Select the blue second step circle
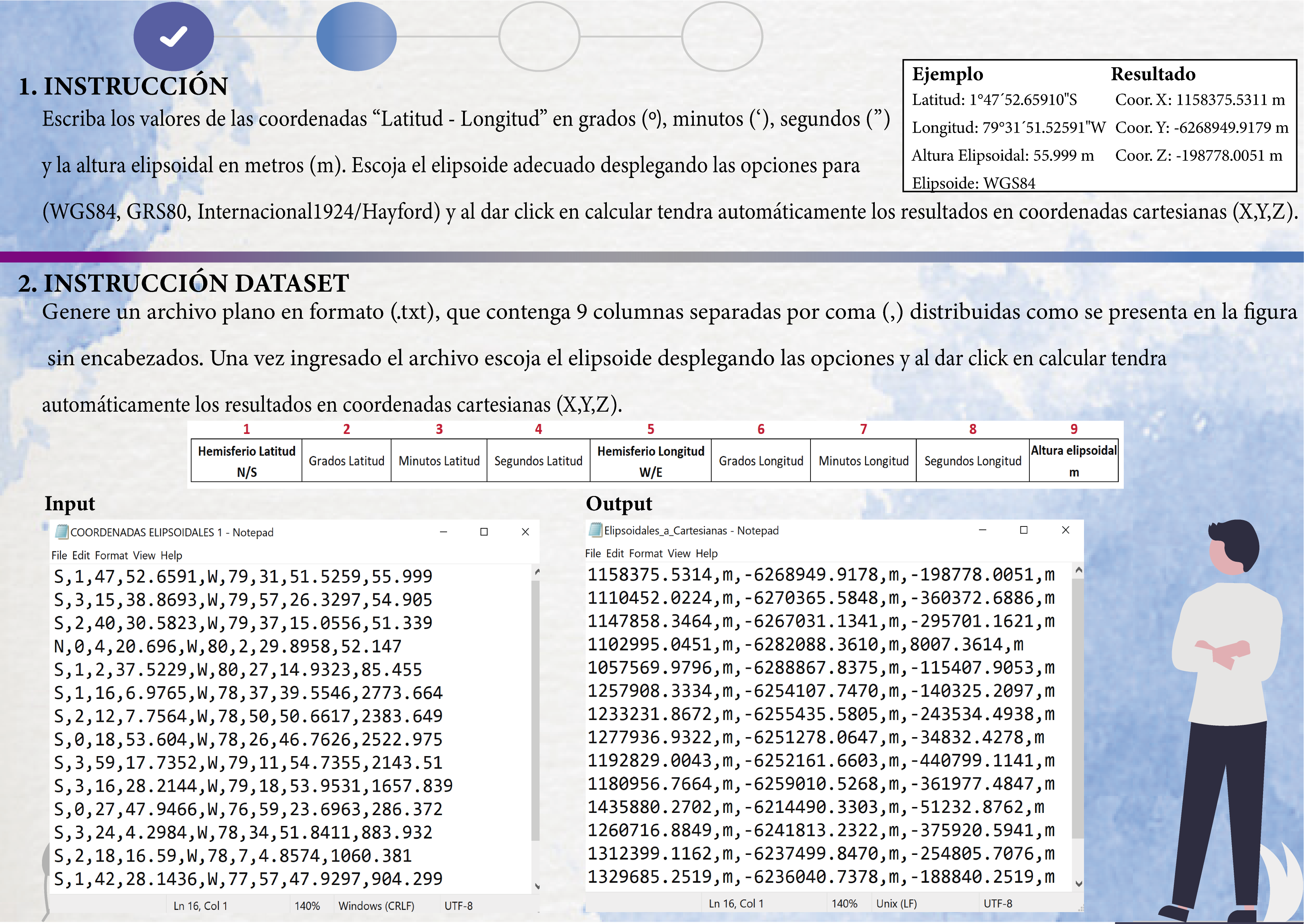The image size is (1304, 924). 356,36
